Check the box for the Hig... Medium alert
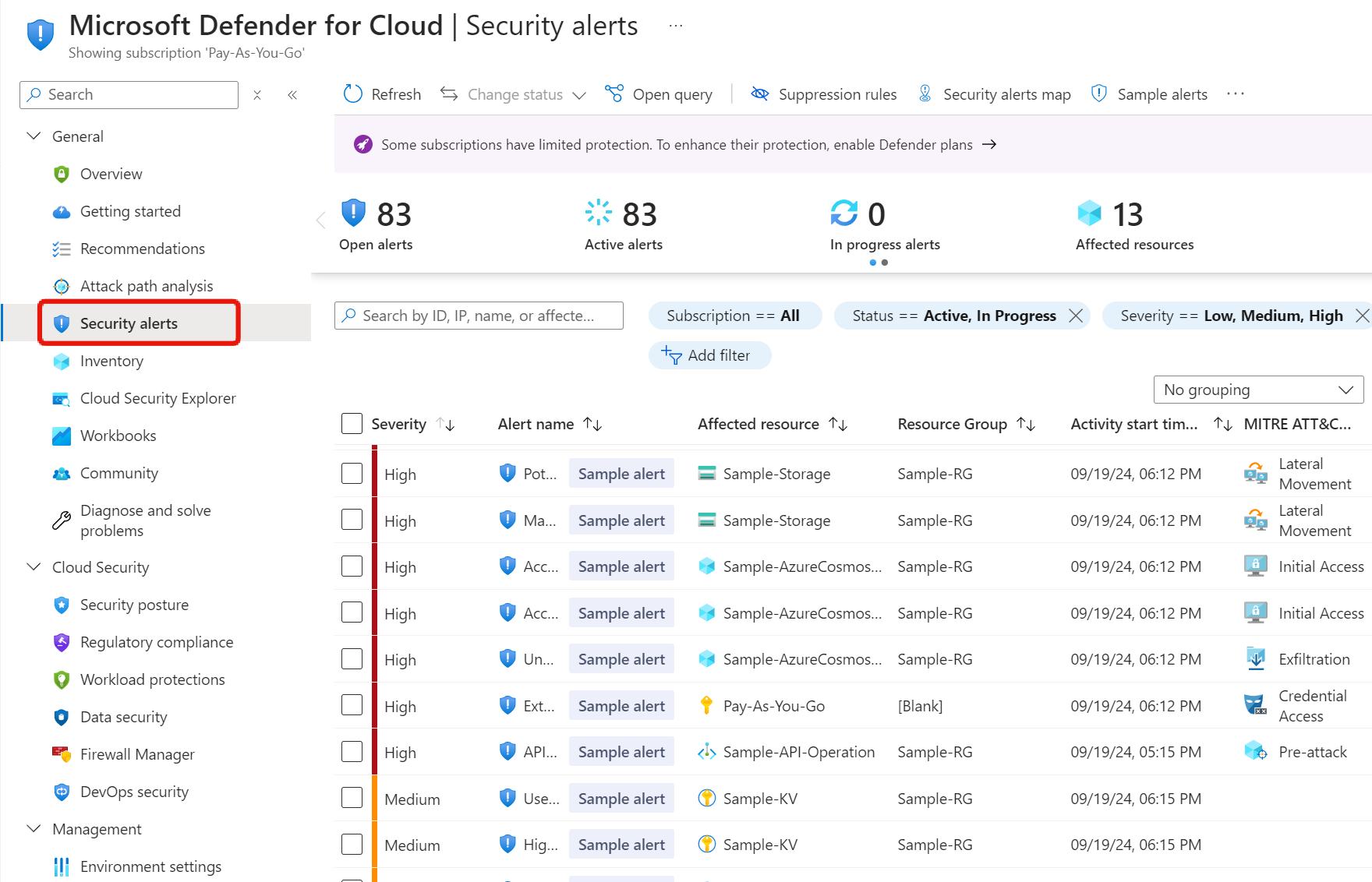The height and width of the screenshot is (882, 1372). tap(352, 845)
